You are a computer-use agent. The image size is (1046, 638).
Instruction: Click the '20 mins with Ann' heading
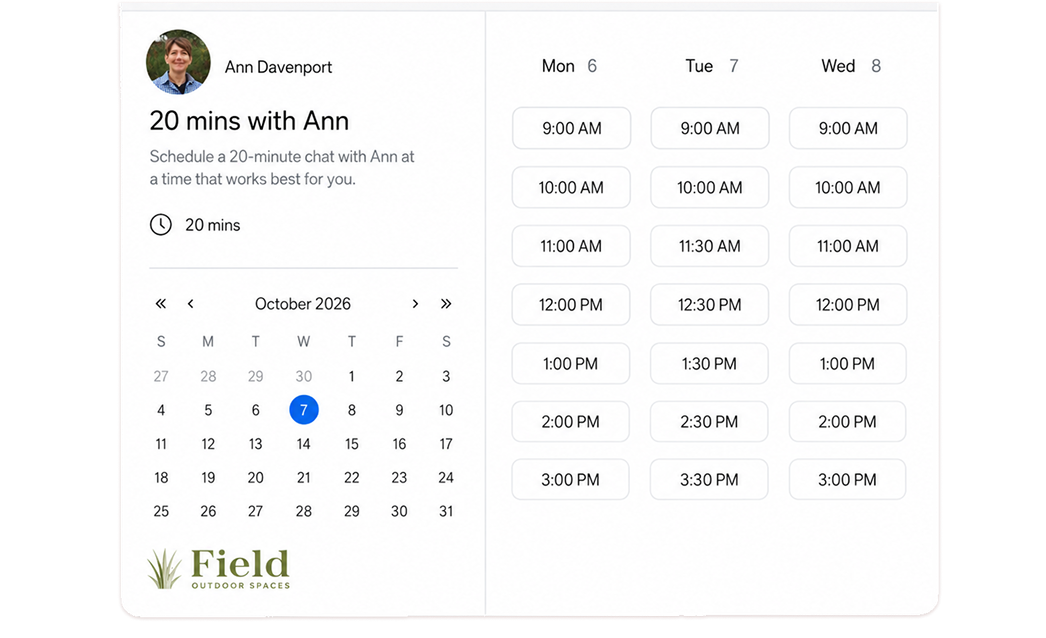[x=249, y=121]
